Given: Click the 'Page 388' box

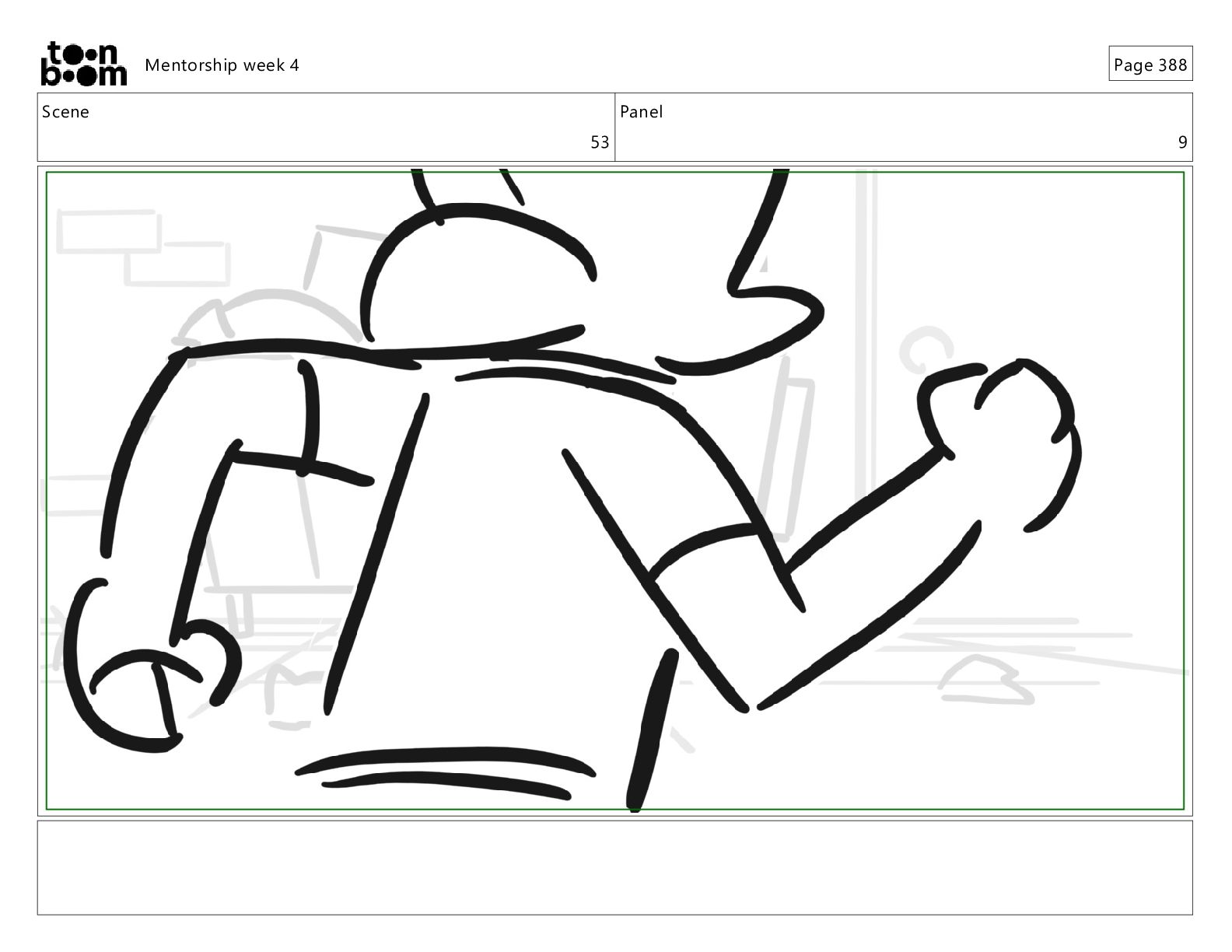Looking at the screenshot, I should click(1150, 64).
